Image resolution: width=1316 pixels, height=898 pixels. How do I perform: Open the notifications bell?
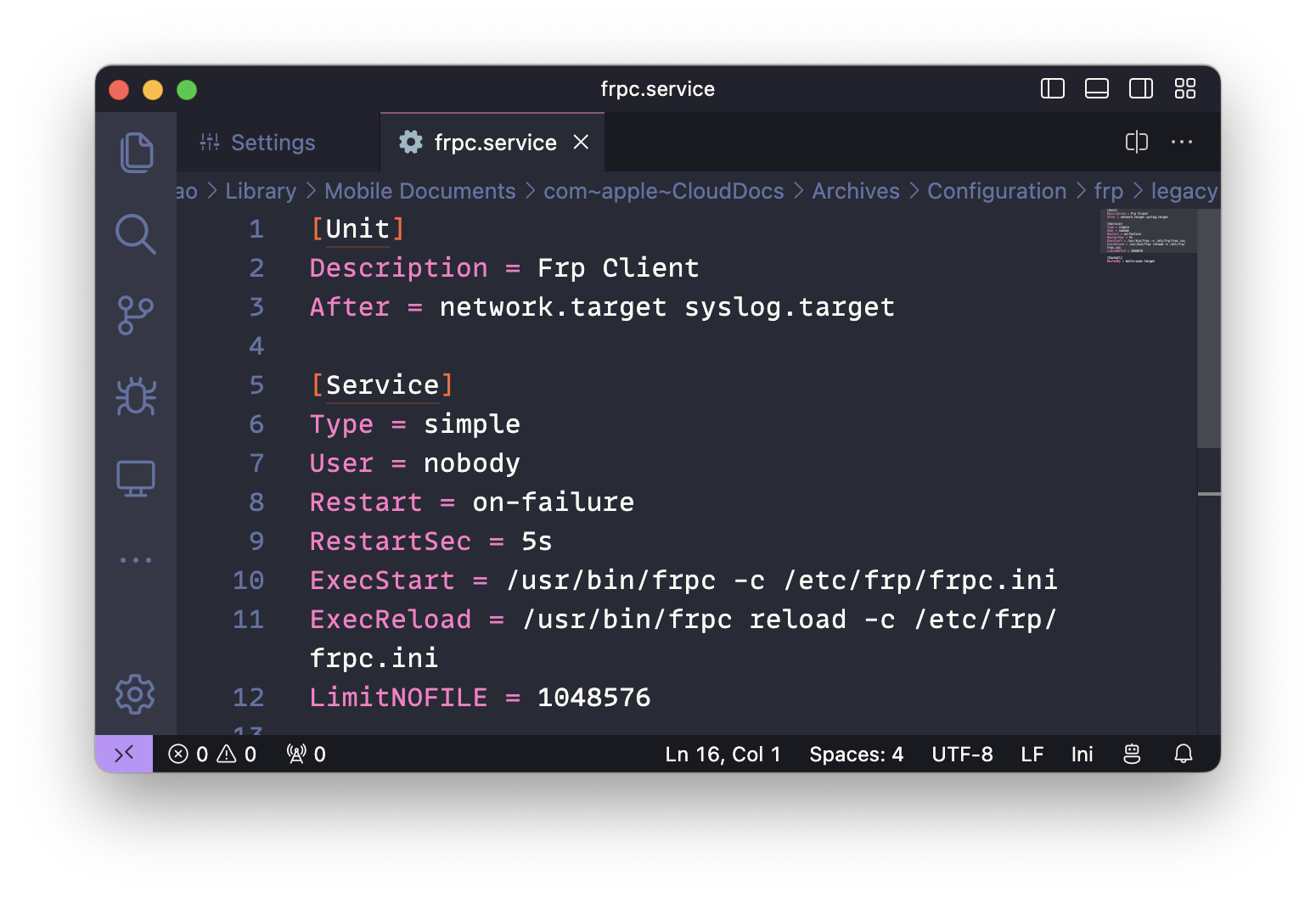point(1183,754)
